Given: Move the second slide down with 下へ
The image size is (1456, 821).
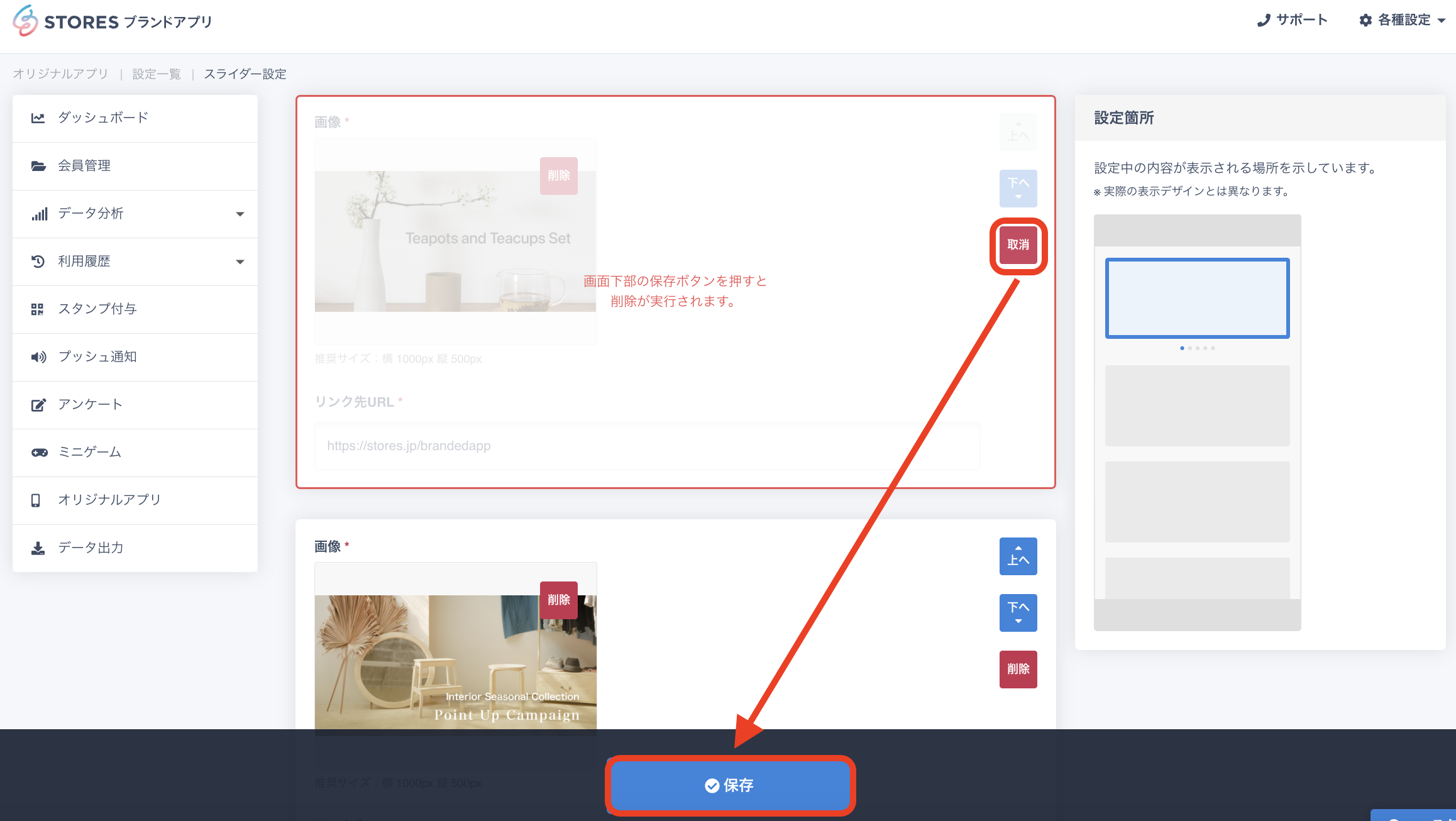Looking at the screenshot, I should [1018, 613].
